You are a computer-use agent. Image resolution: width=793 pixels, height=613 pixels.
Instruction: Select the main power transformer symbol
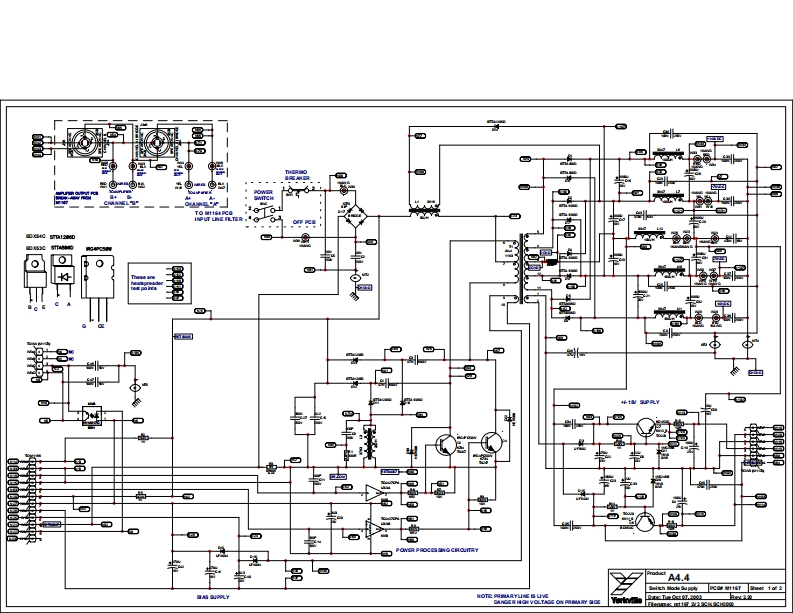(520, 265)
